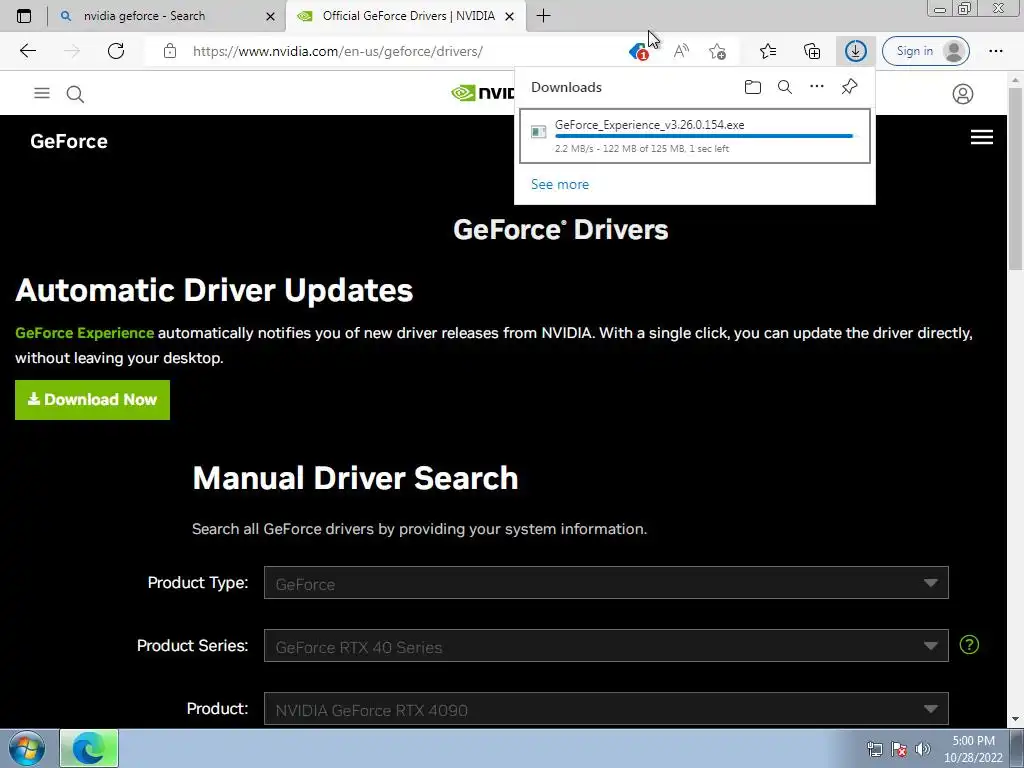Click the page vertical scrollbar thumb
Image resolution: width=1024 pixels, height=768 pixels.
click(x=1015, y=178)
